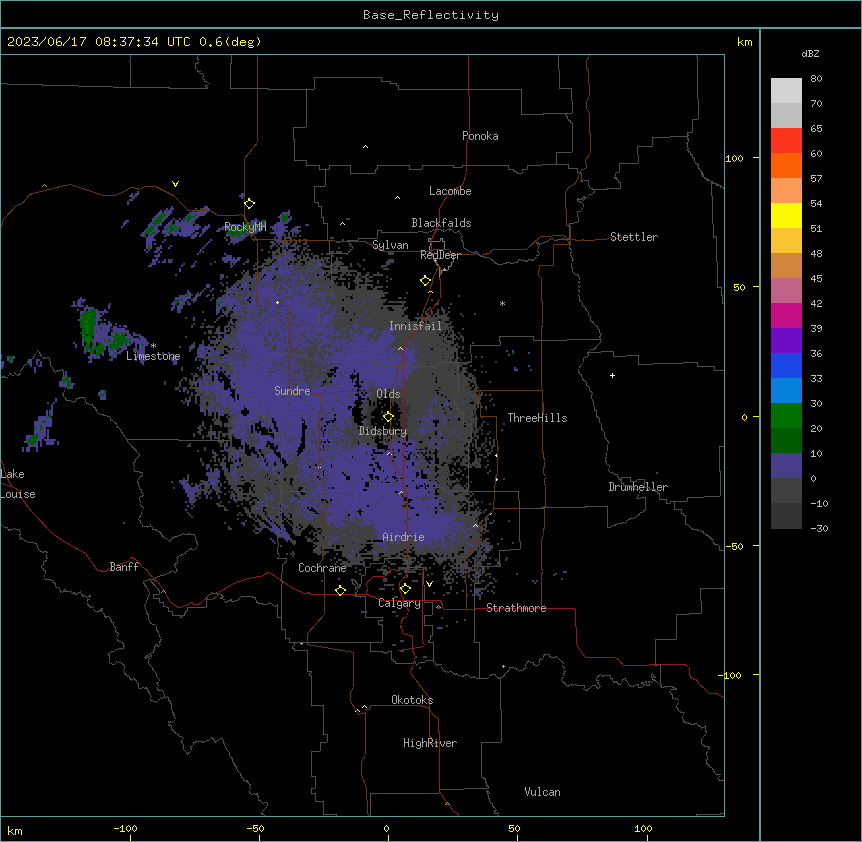The width and height of the screenshot is (862, 842).
Task: Click the bright green 30-20 dBZ legend swatch
Action: [786, 416]
